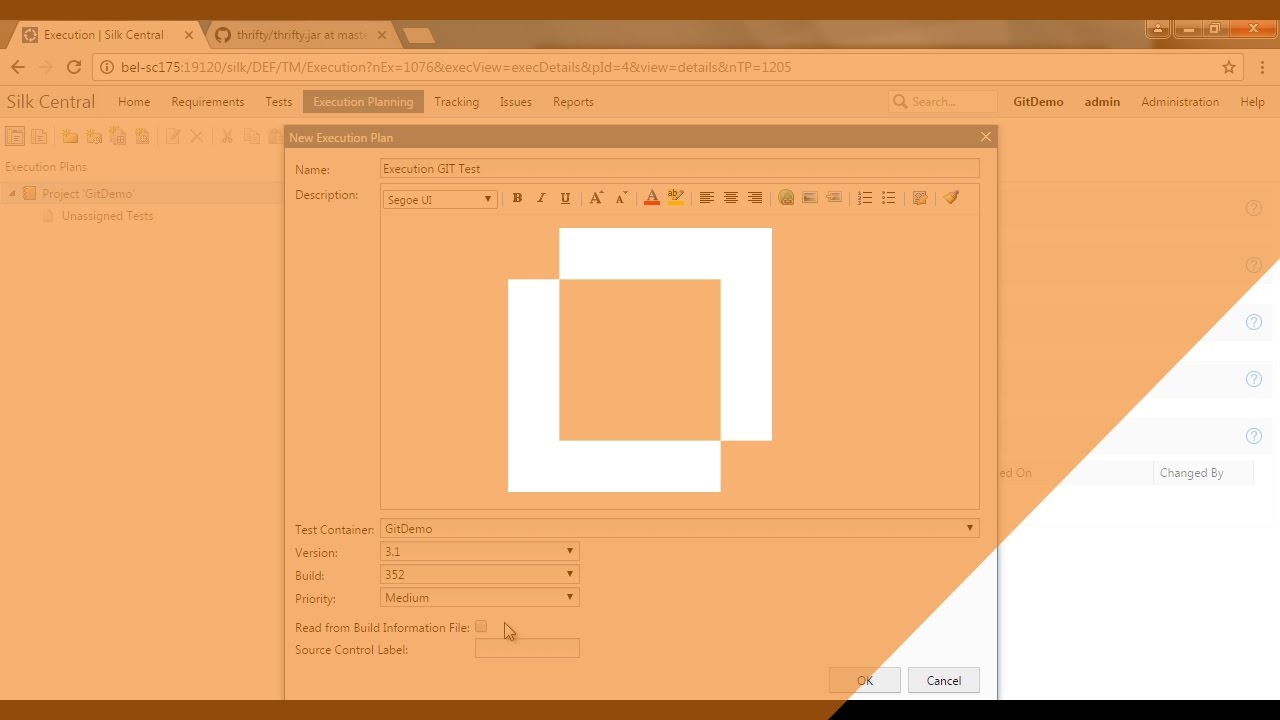Open the Administration link
This screenshot has width=1280, height=720.
pyautogui.click(x=1180, y=102)
